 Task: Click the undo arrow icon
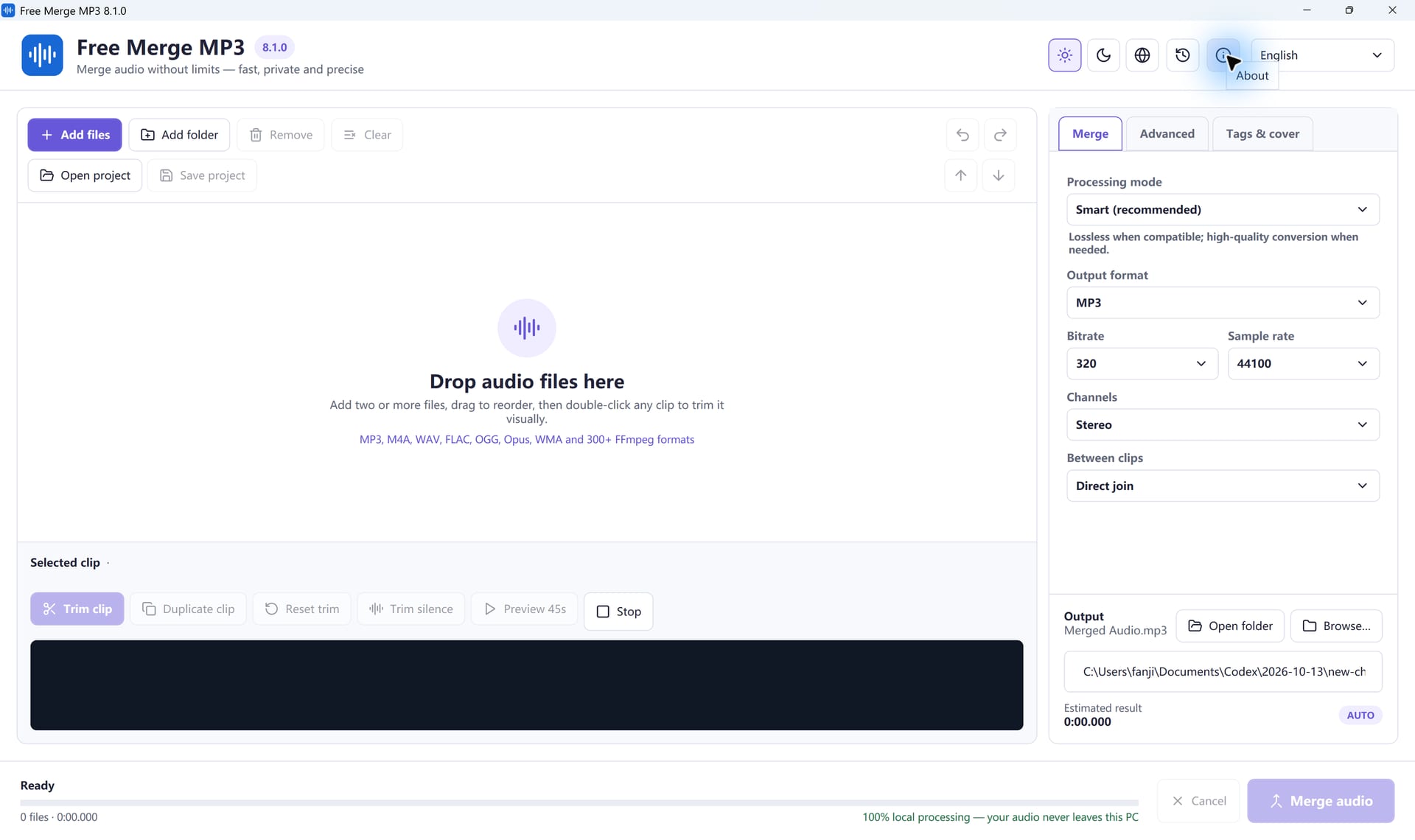pos(962,135)
